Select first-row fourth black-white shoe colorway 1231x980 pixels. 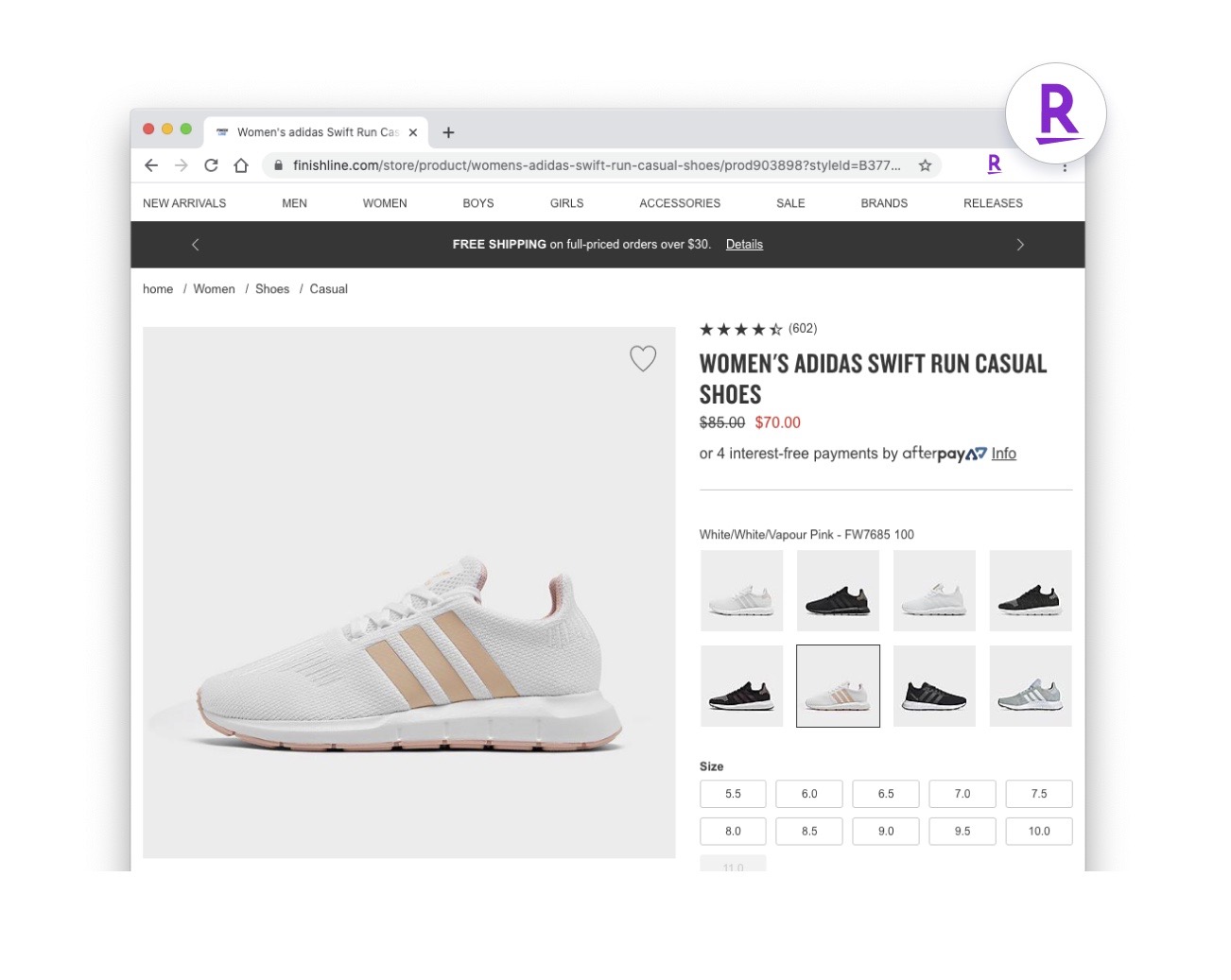coord(1031,591)
